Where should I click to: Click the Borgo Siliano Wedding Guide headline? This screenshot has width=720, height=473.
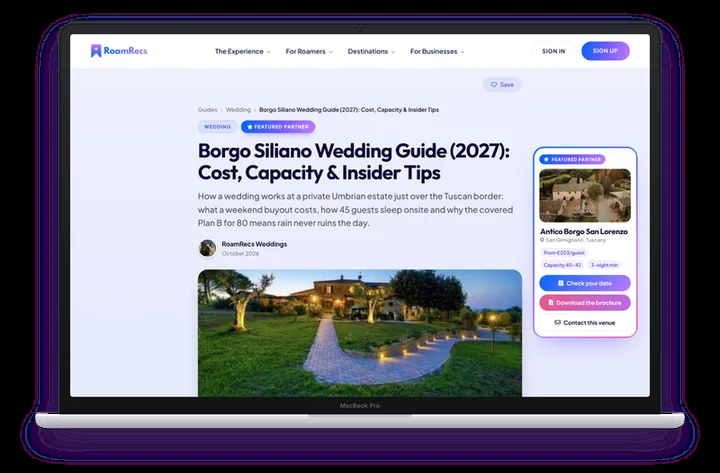point(354,162)
